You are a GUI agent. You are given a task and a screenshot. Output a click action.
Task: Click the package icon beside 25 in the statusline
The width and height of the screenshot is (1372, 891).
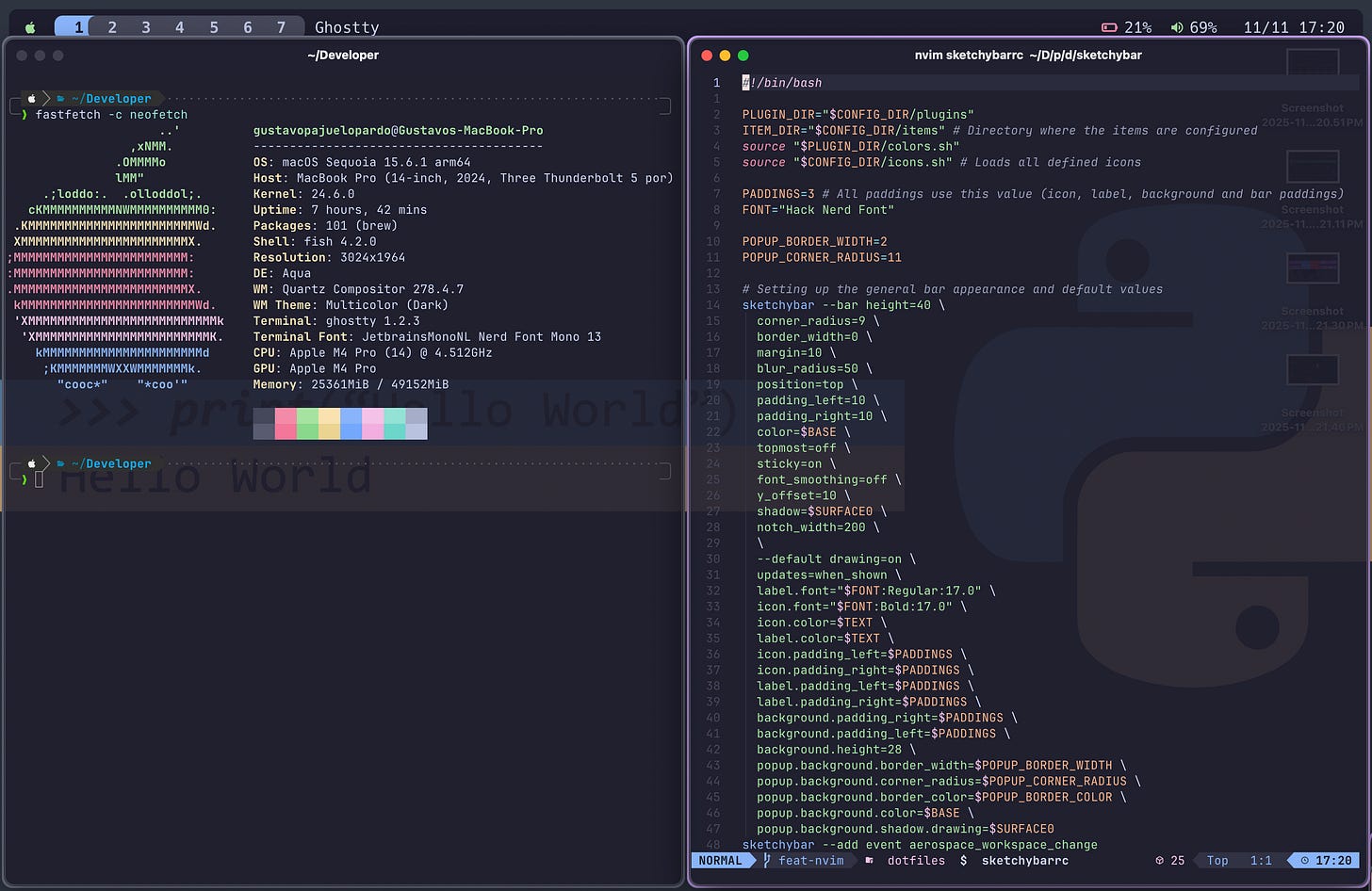(1159, 860)
